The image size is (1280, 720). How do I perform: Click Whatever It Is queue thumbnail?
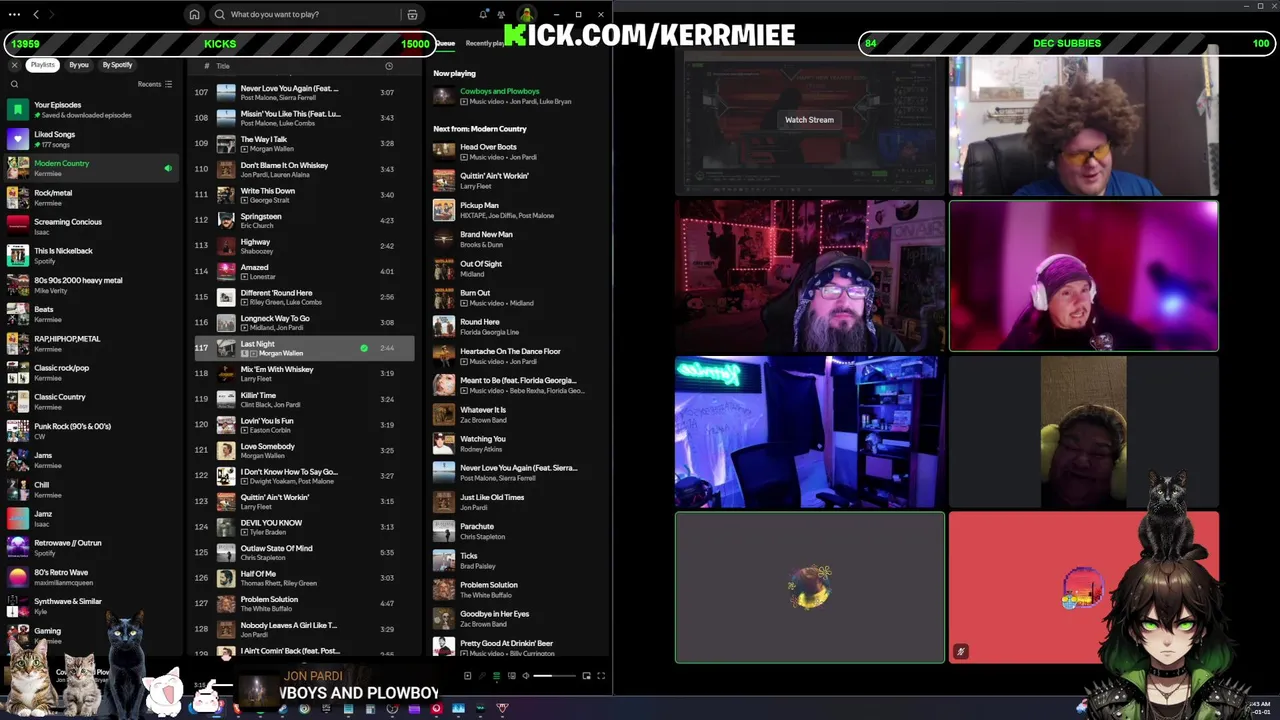click(443, 414)
